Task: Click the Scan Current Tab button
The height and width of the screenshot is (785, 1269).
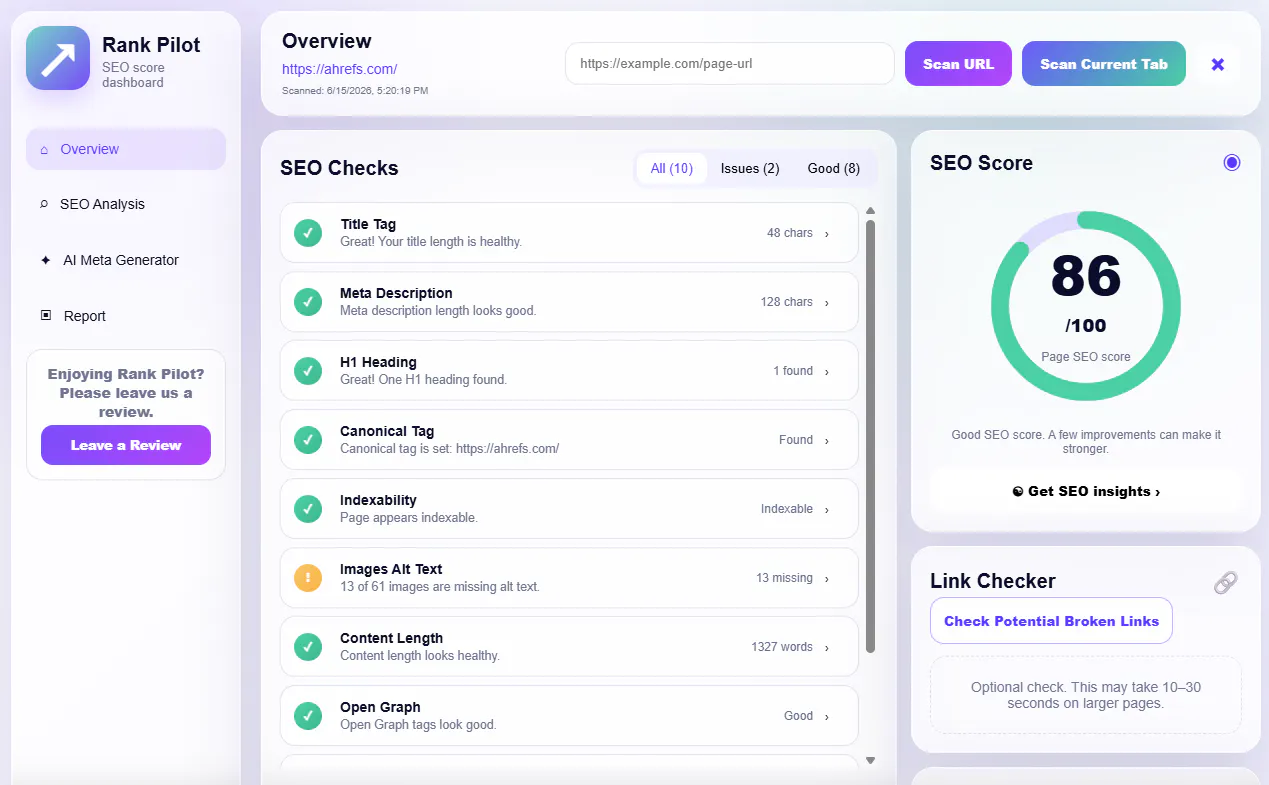Action: coord(1104,64)
